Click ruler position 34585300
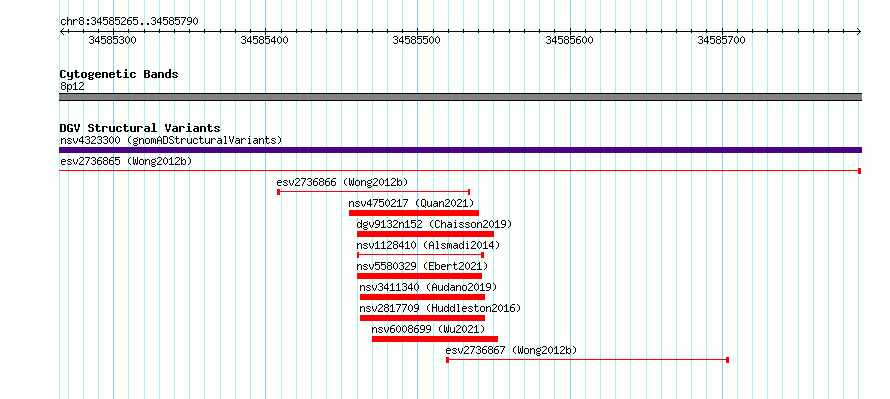Image resolution: width=890 pixels, height=399 pixels. click(112, 40)
